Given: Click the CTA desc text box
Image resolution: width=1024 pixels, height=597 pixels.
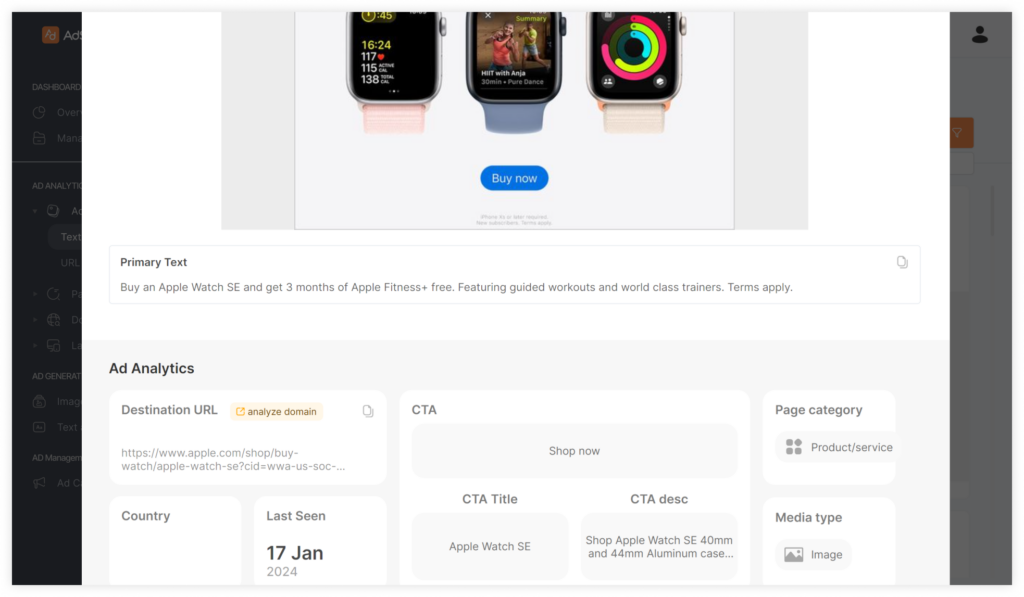Looking at the screenshot, I should 659,546.
